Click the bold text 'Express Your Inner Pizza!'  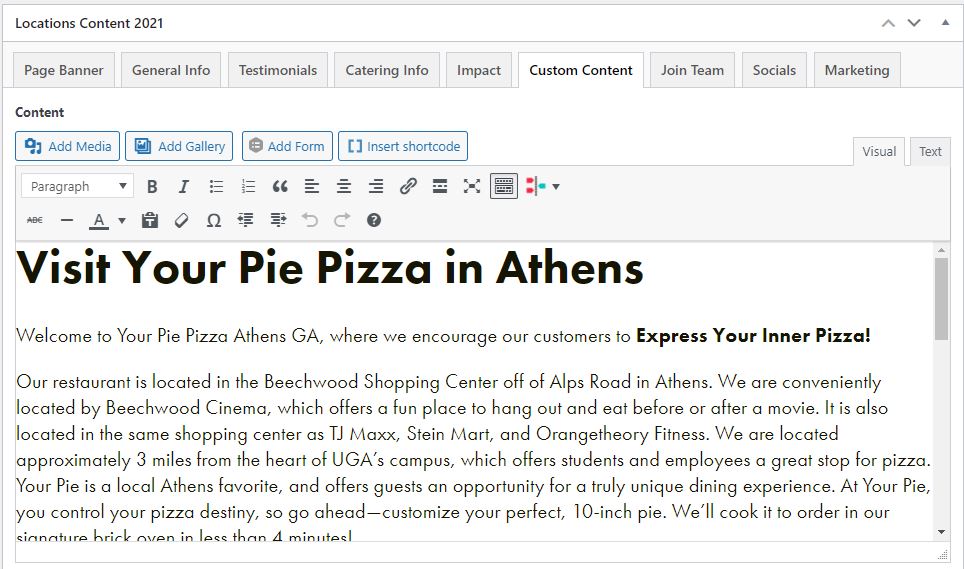coord(753,336)
